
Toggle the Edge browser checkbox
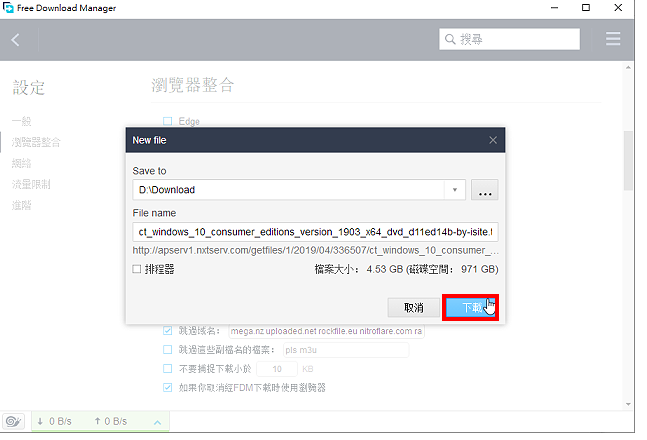[167, 121]
